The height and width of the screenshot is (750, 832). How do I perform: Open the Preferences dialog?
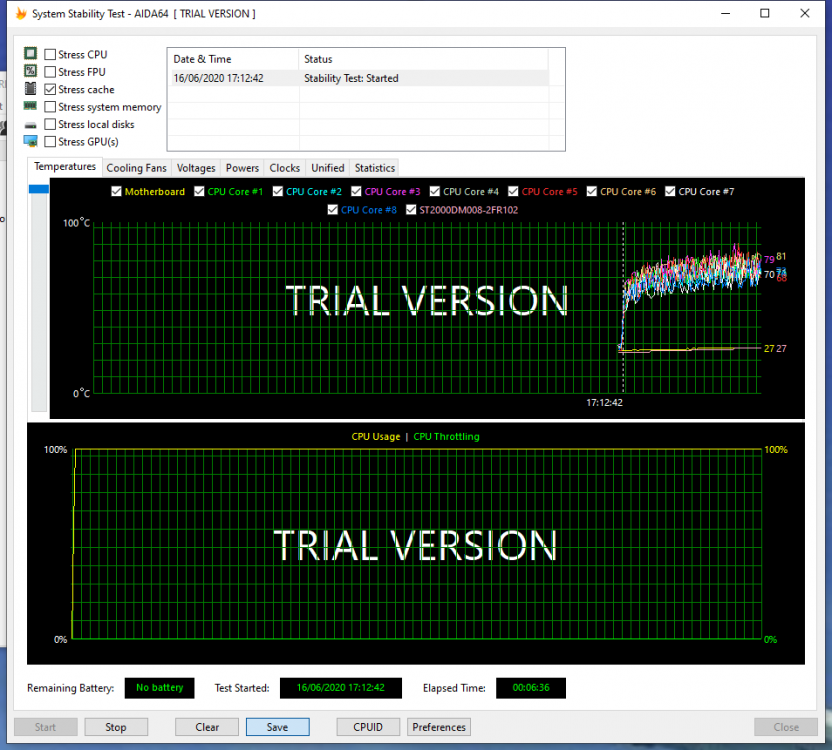tap(439, 727)
